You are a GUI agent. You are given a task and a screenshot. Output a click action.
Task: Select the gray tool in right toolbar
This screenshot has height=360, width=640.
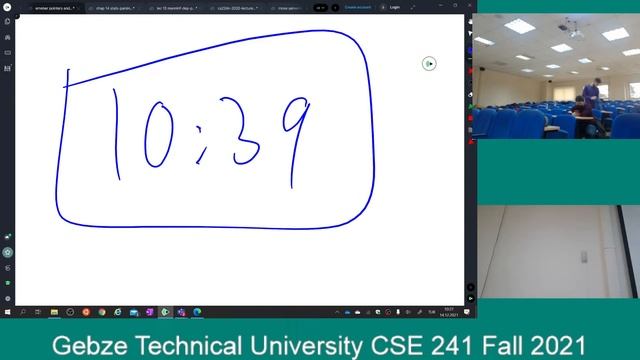[x=470, y=130]
